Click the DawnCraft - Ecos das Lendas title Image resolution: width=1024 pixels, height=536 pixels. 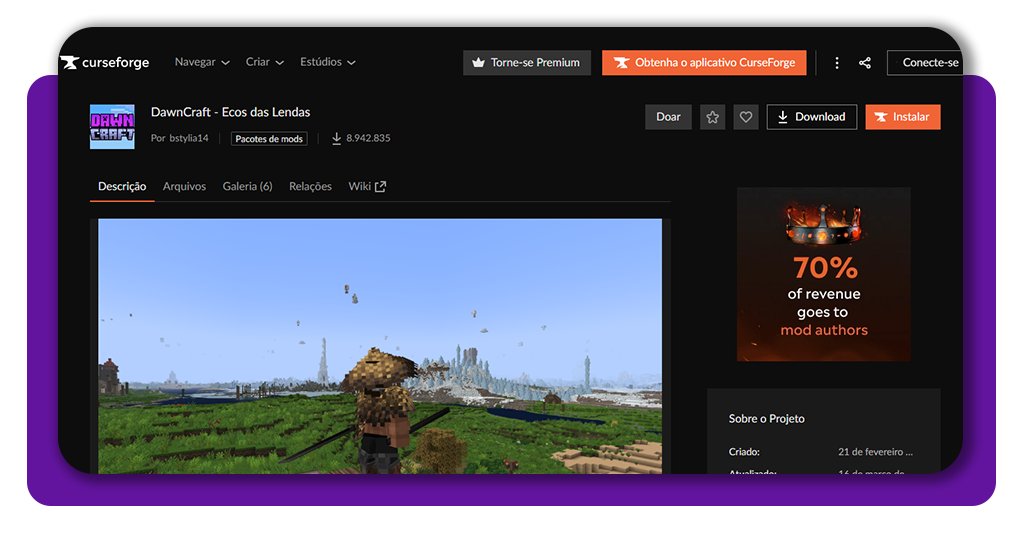coord(231,112)
